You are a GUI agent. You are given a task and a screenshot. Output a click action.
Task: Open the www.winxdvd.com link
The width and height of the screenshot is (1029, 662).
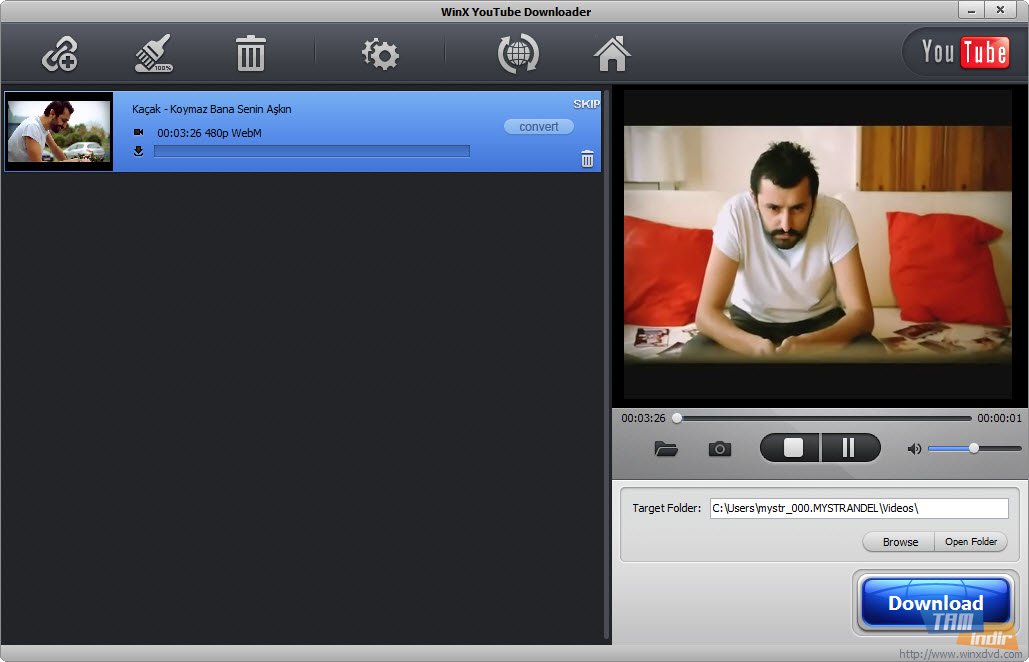[960, 654]
